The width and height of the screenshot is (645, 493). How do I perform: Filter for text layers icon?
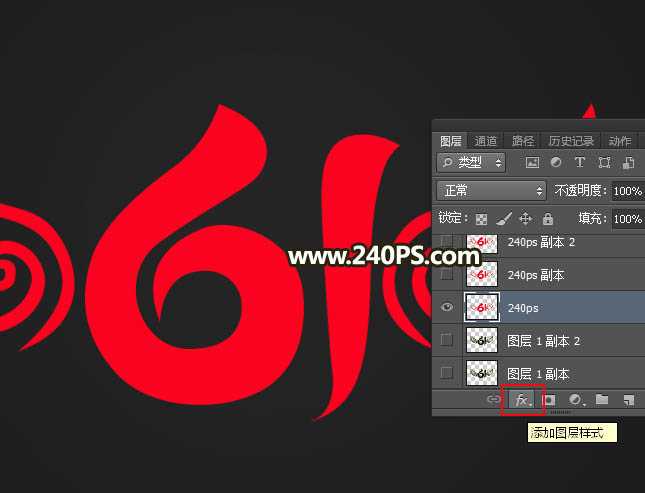pos(580,162)
